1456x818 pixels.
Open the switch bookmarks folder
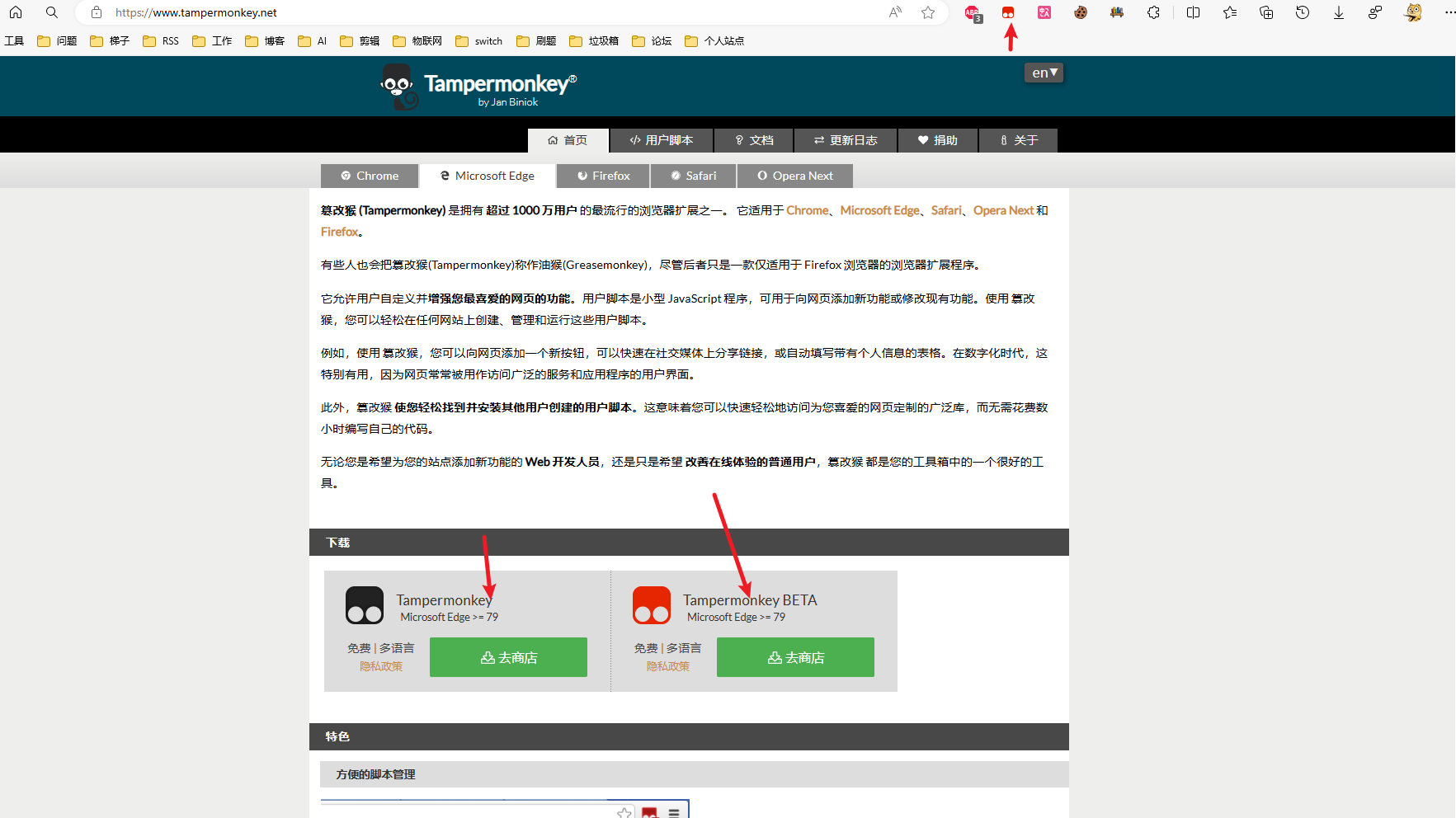479,41
